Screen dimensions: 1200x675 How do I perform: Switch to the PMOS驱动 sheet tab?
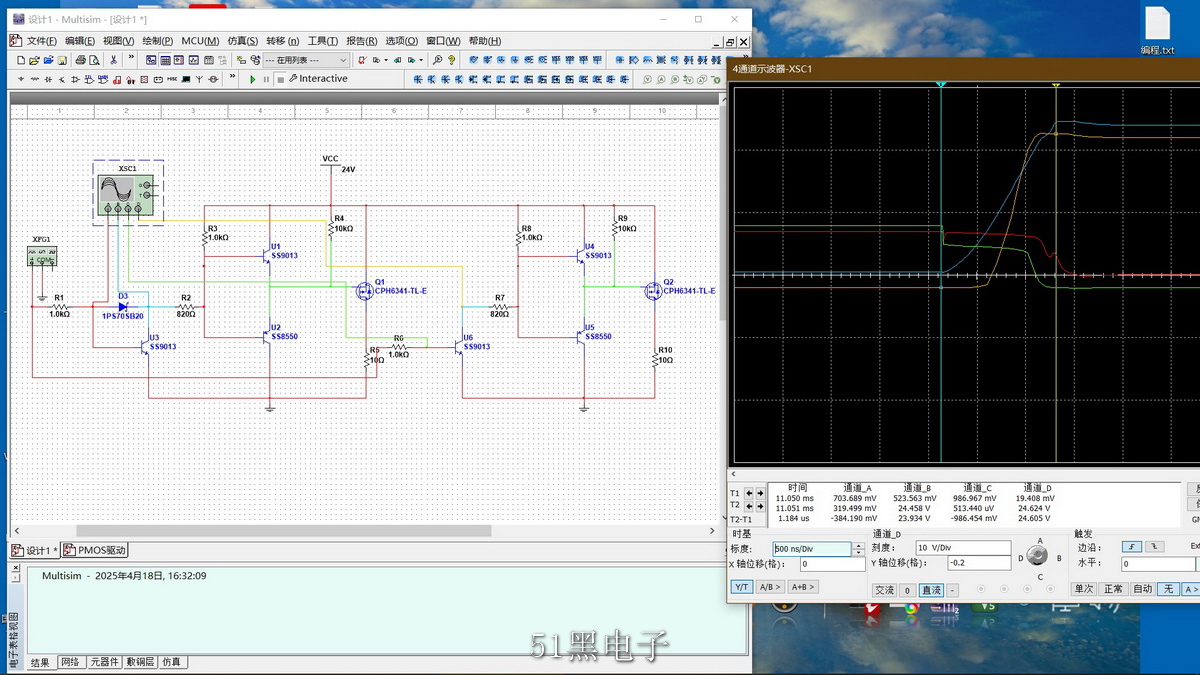pos(94,550)
